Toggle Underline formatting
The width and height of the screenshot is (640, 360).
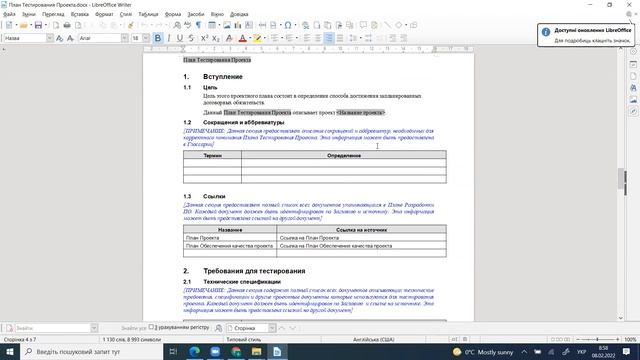pyautogui.click(x=180, y=38)
